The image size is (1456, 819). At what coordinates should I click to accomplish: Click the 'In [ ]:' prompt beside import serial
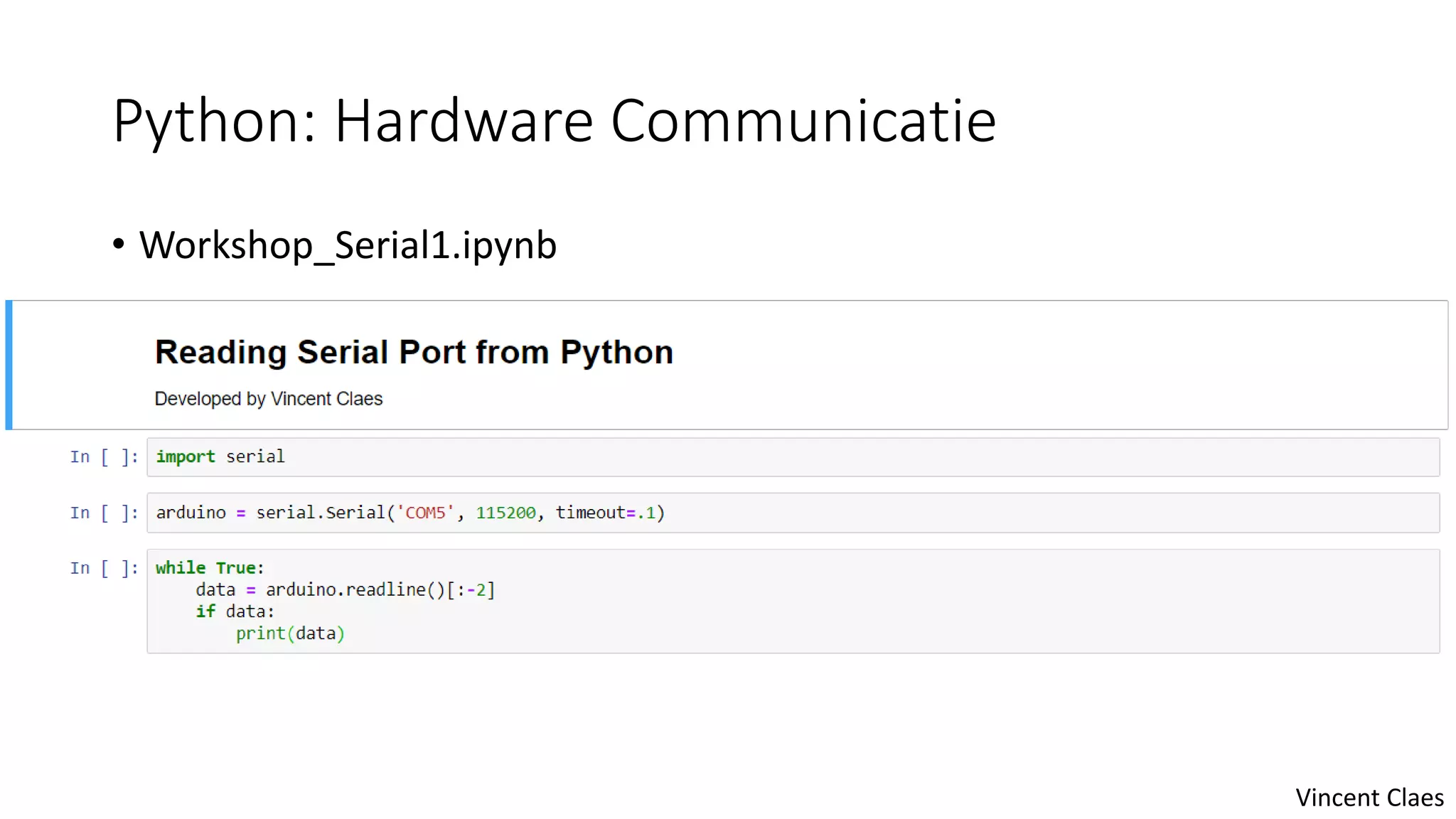(x=104, y=457)
